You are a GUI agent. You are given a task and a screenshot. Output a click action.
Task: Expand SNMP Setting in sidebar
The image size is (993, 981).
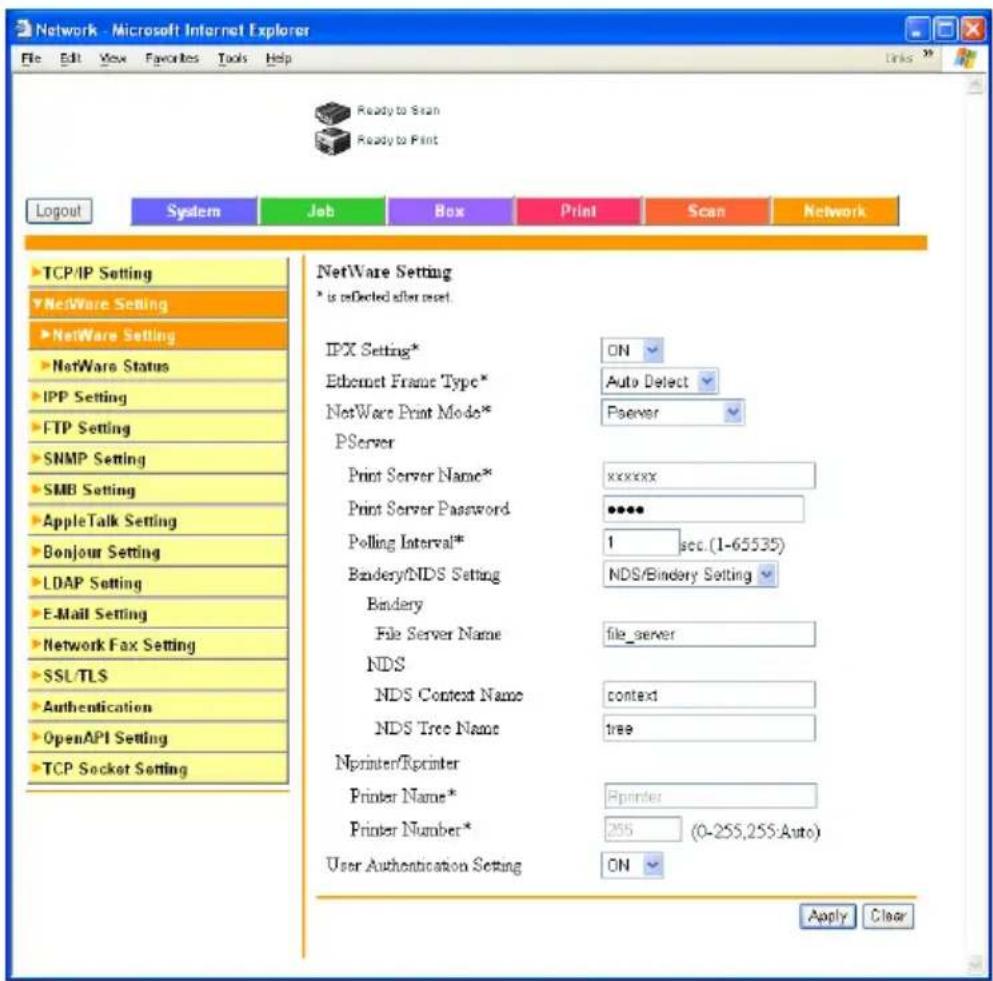click(x=158, y=459)
